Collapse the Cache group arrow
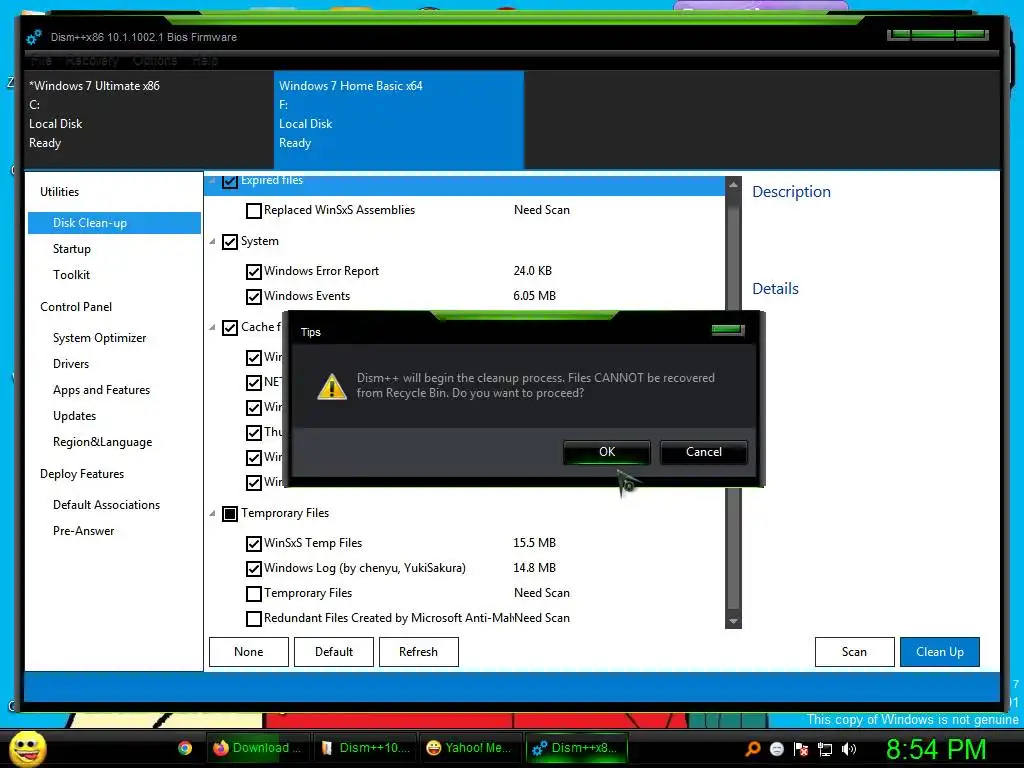The image size is (1024, 768). (212, 327)
